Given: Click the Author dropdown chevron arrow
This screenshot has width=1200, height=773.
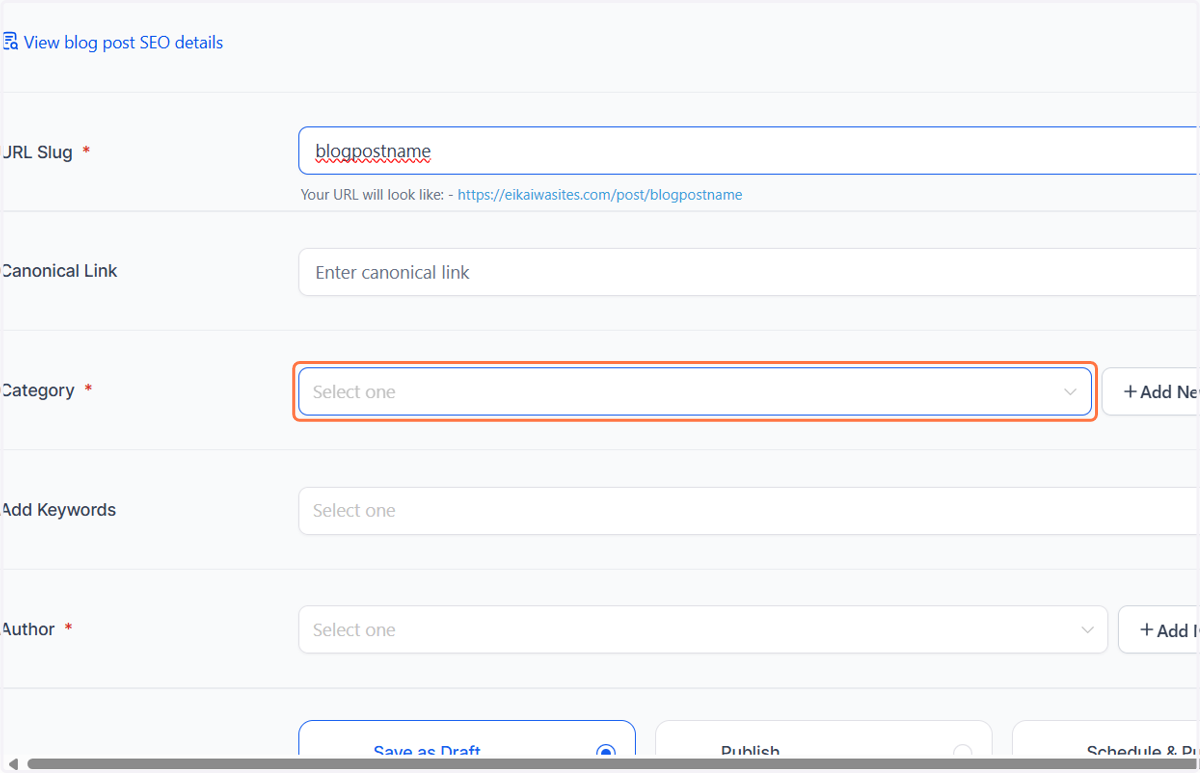Looking at the screenshot, I should (x=1087, y=630).
